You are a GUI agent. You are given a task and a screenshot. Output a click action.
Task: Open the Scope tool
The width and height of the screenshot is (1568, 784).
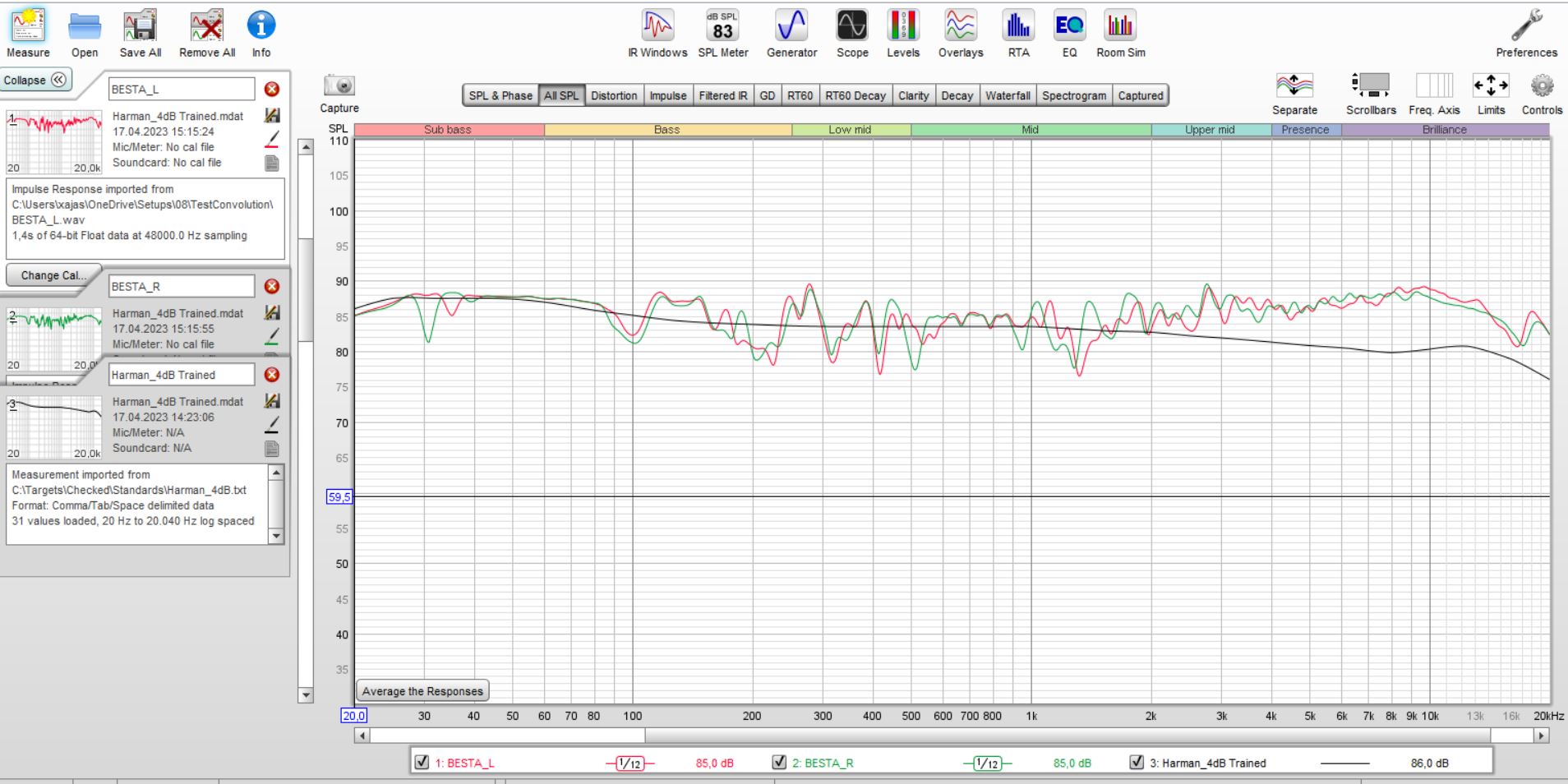coord(852,34)
